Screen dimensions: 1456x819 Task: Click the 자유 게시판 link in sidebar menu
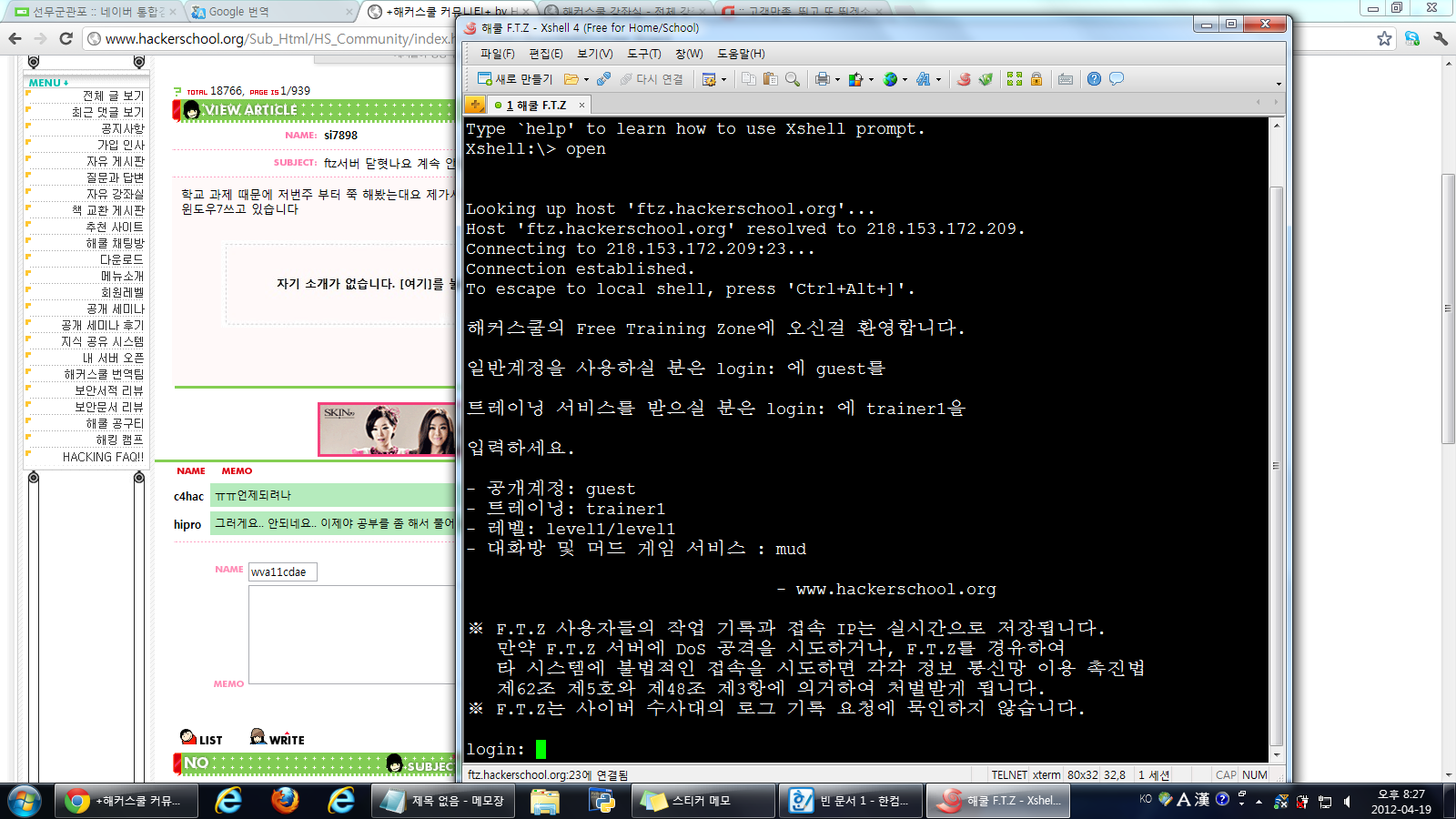[x=115, y=161]
